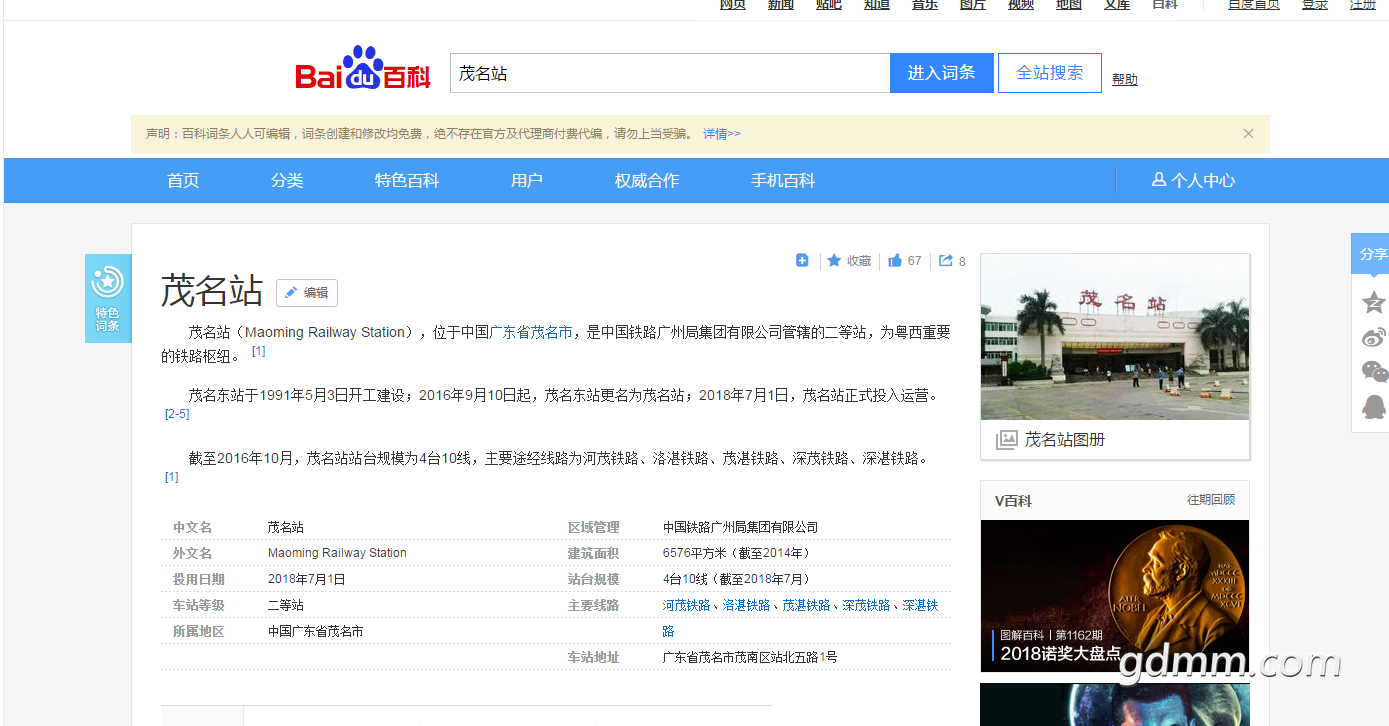Go to the 首页 tab
This screenshot has width=1389, height=726.
(x=183, y=181)
